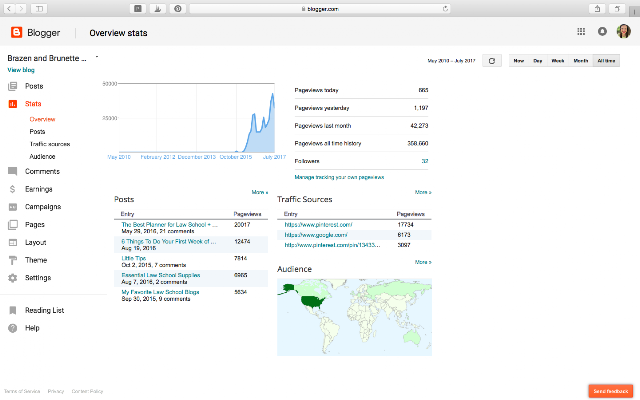Open the Audience submenu item
The image size is (640, 400).
42,156
